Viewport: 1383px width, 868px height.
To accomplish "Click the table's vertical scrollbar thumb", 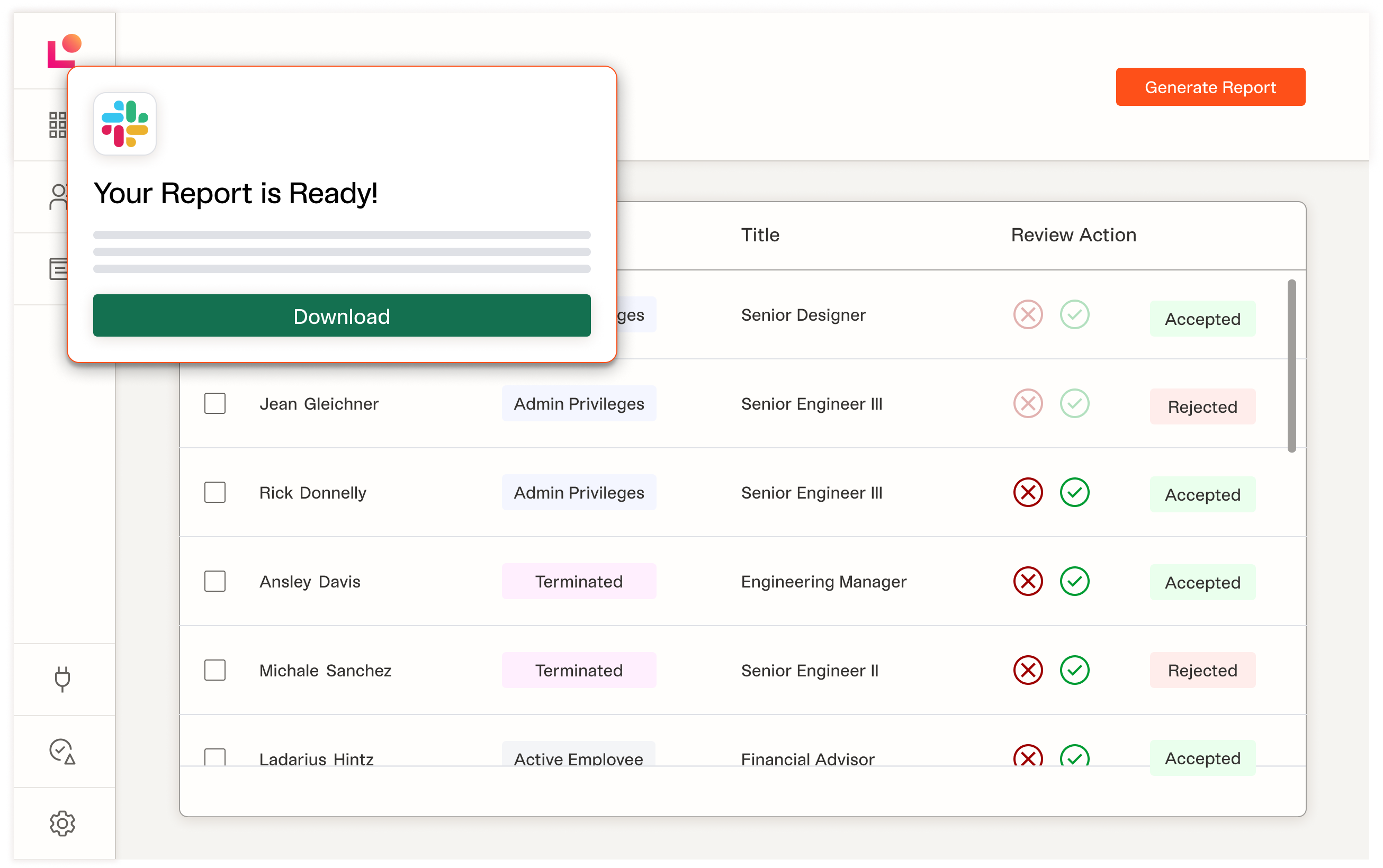I will [1292, 366].
